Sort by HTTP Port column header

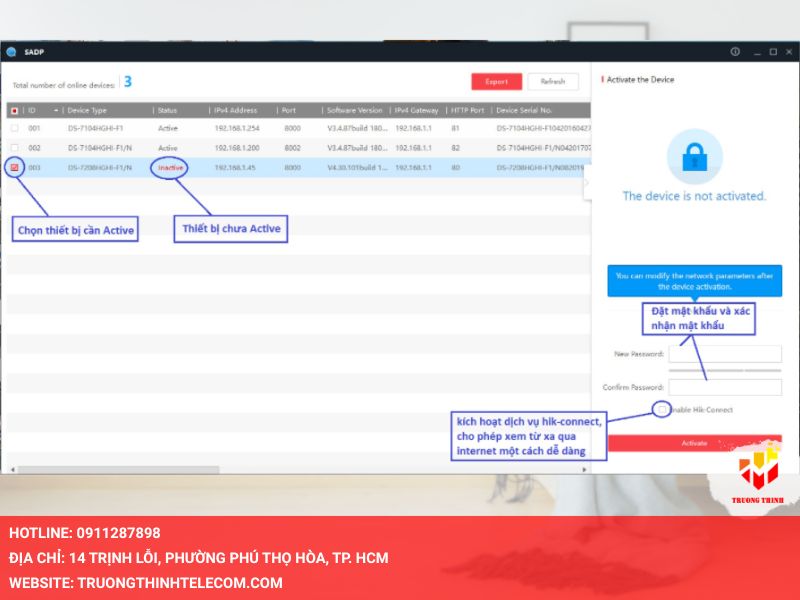point(467,110)
